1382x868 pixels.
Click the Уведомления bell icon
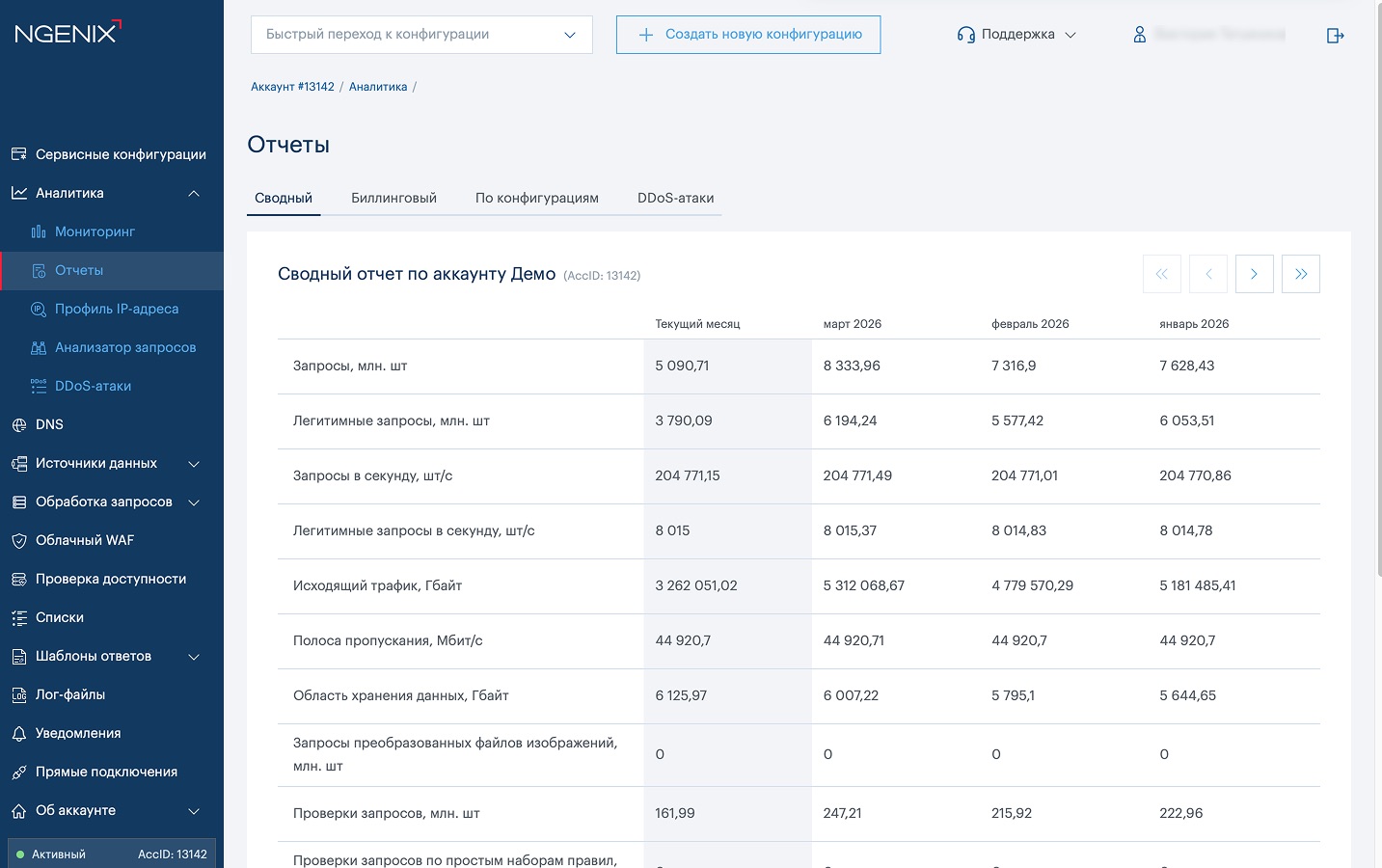click(18, 733)
